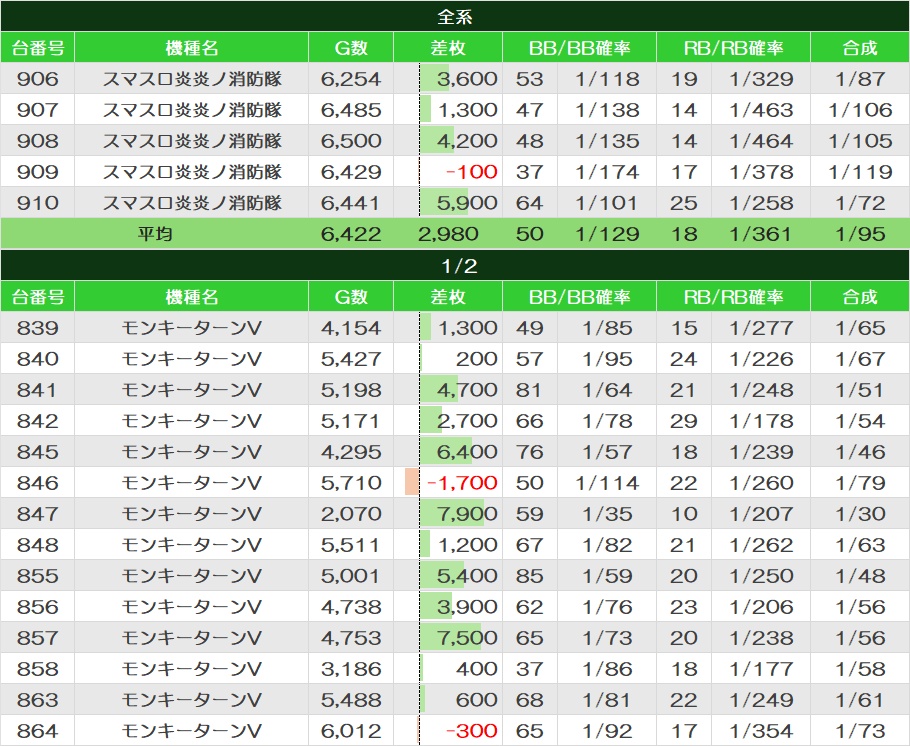
Task: Click combined average 1/95
Action: (x=860, y=234)
